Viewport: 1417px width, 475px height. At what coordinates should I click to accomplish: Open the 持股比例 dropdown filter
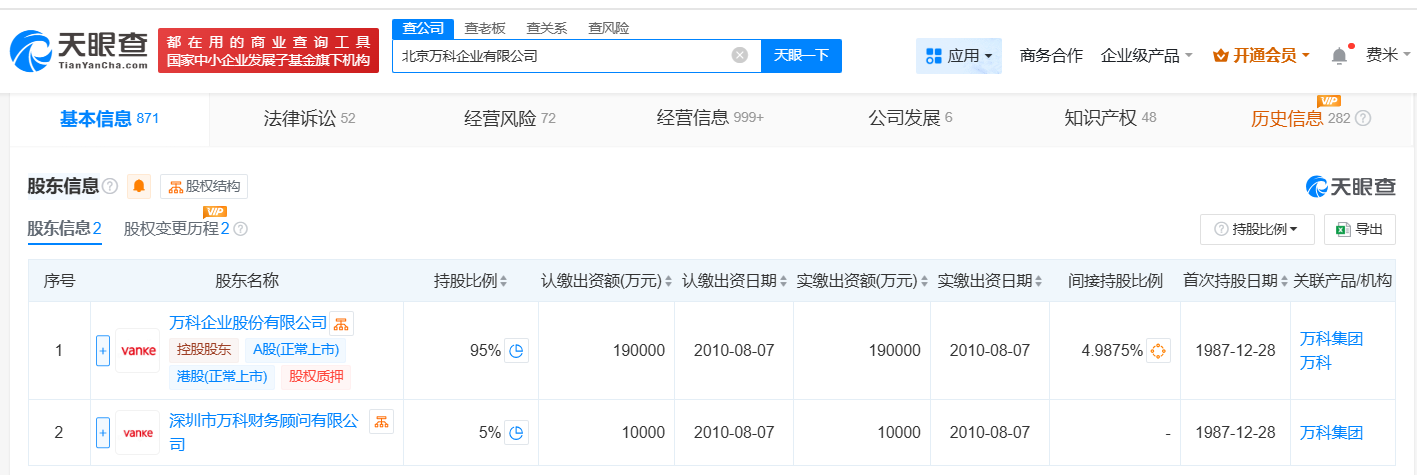point(1257,229)
